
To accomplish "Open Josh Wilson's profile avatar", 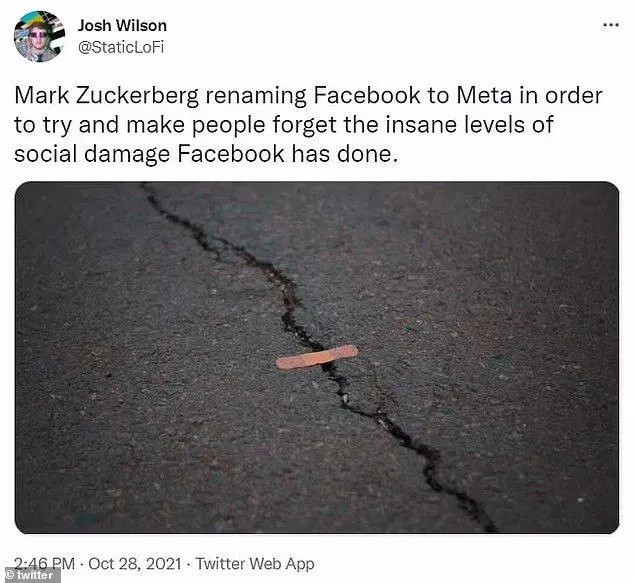I will point(39,36).
